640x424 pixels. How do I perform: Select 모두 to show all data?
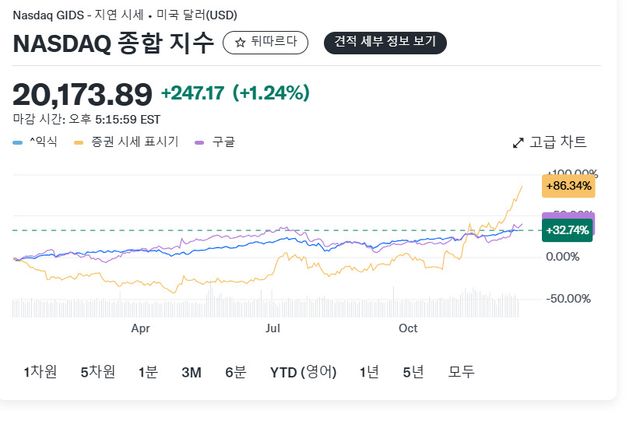click(461, 372)
